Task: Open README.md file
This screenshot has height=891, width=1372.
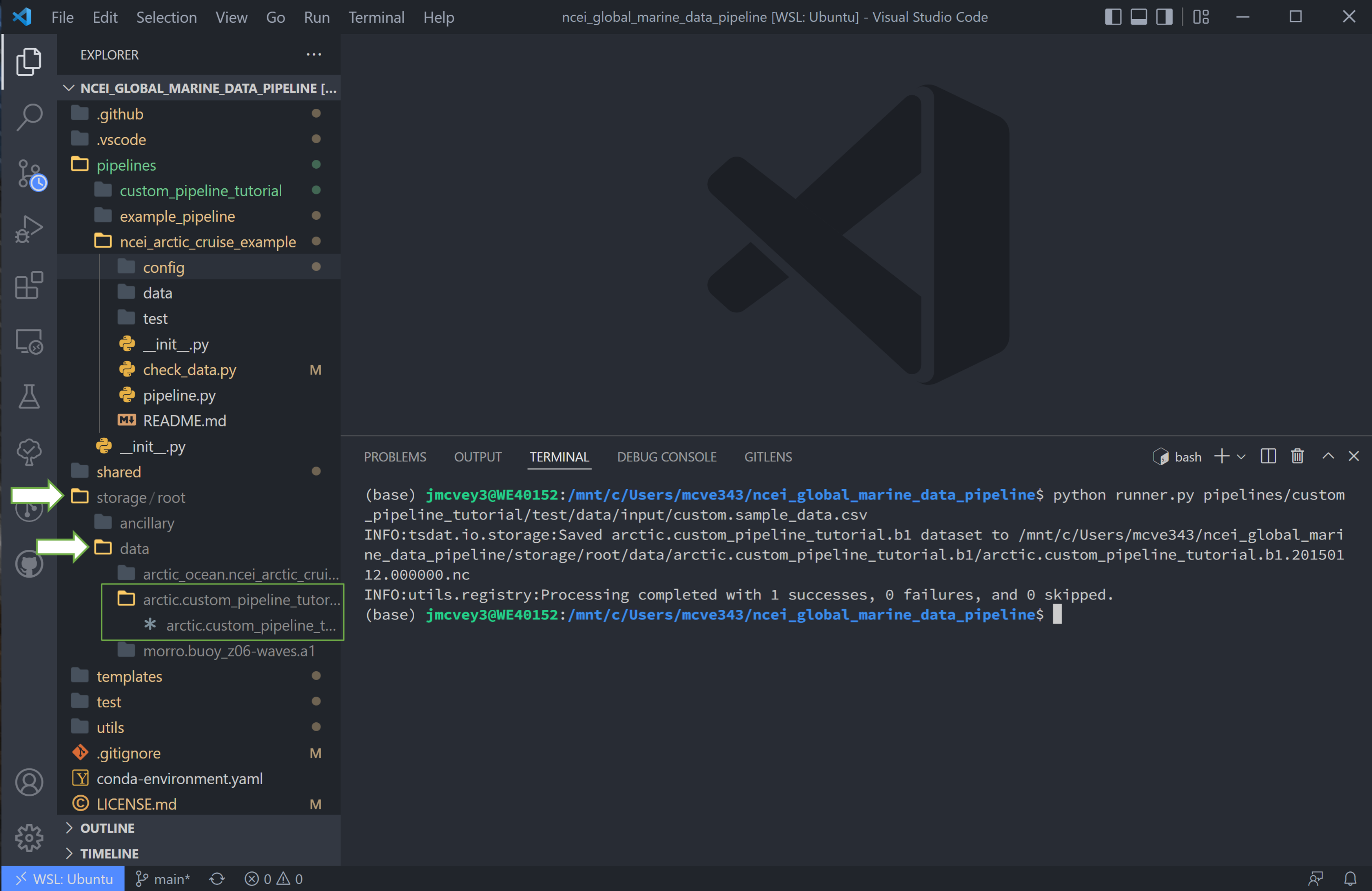Action: (199, 421)
